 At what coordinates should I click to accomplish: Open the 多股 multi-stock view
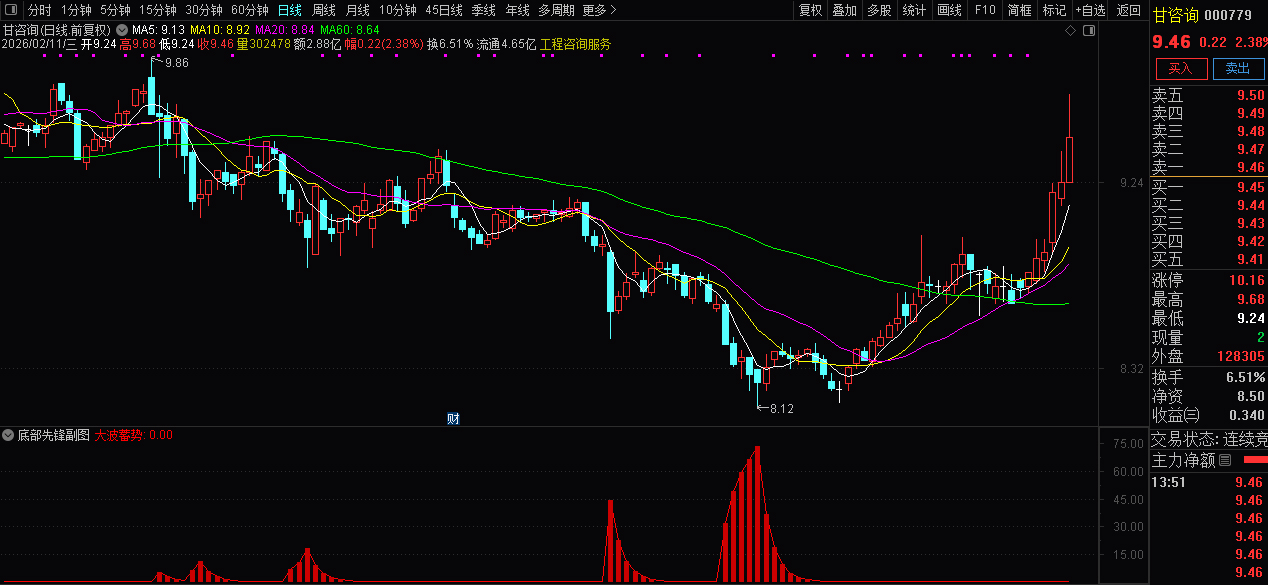click(x=880, y=10)
